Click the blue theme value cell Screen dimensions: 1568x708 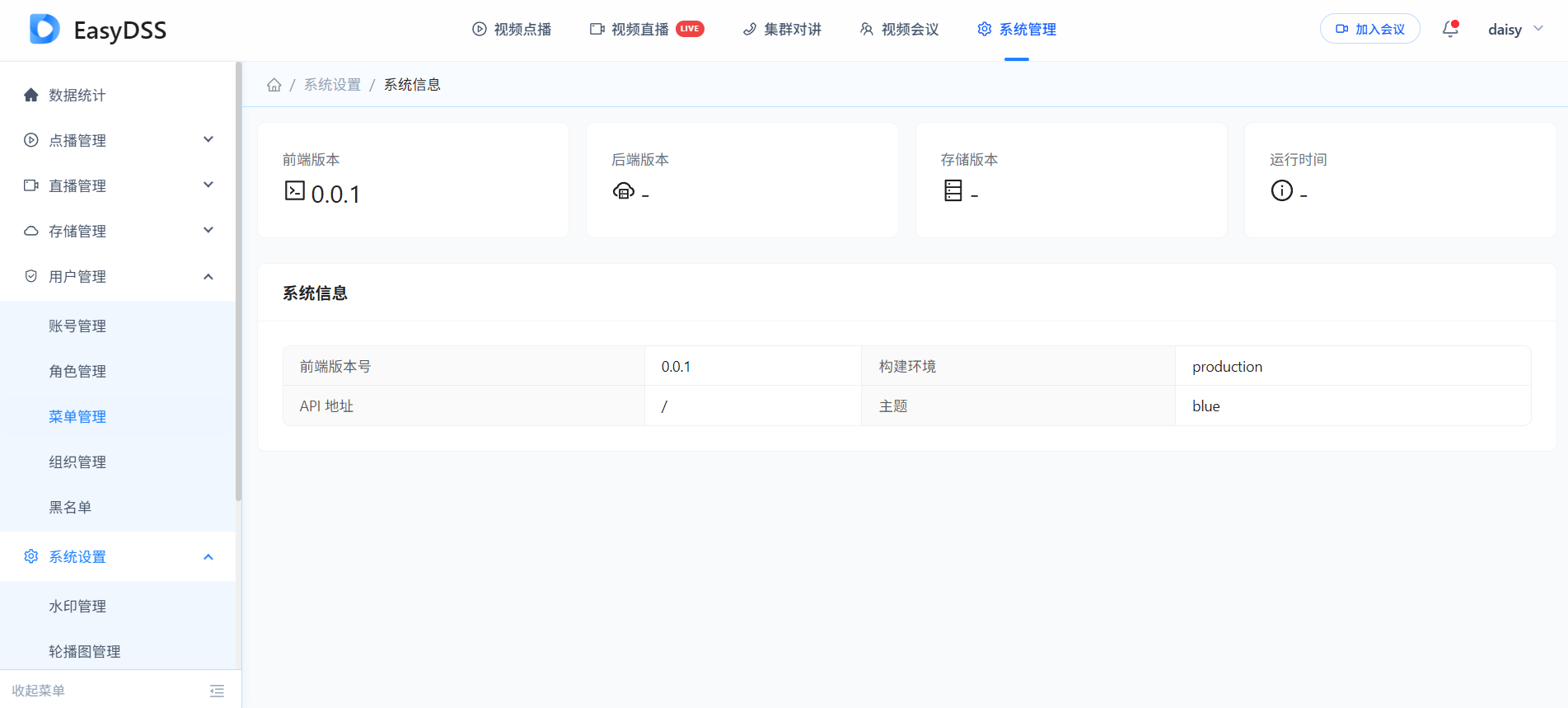[1353, 406]
